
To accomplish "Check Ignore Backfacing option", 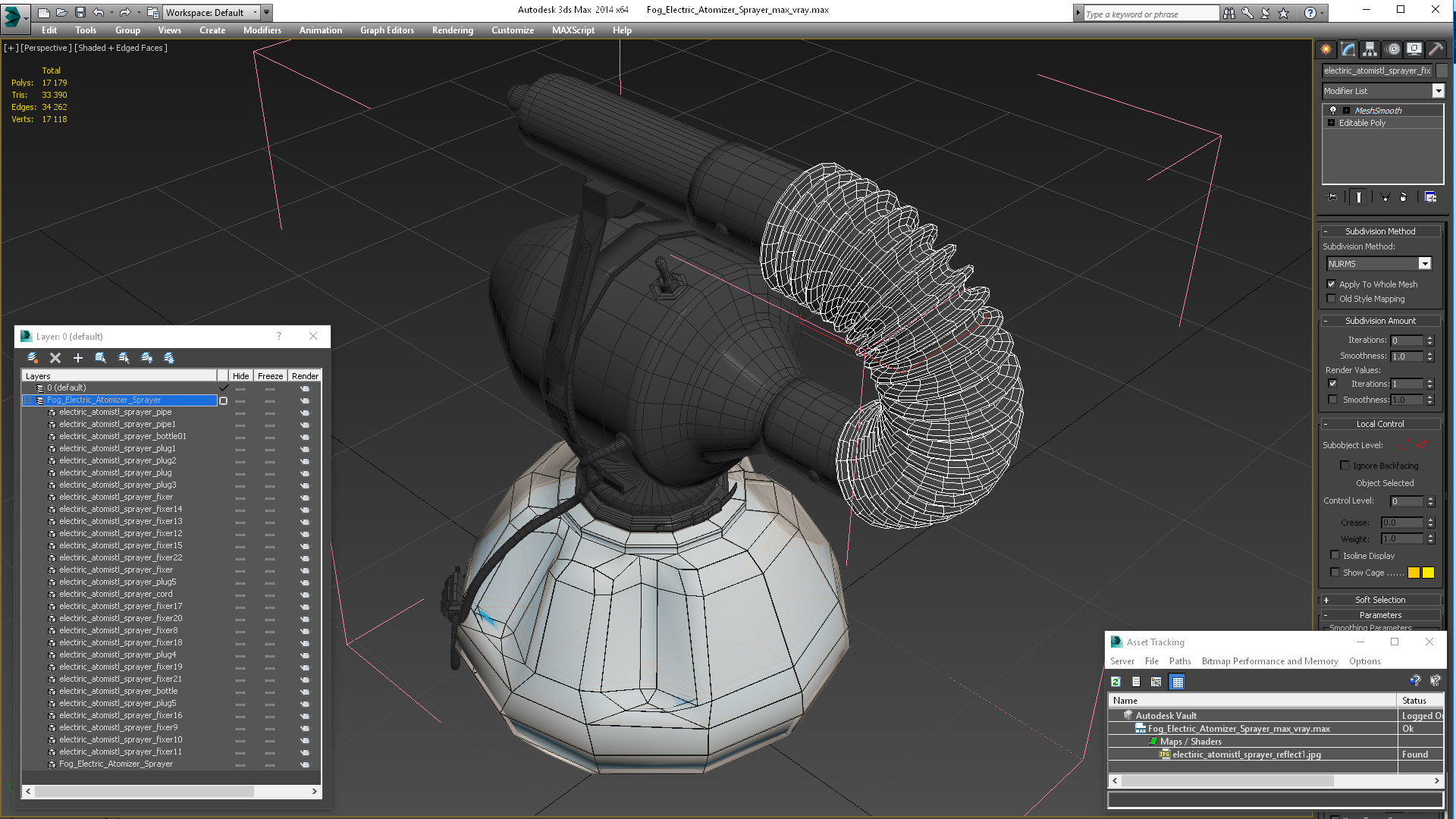I will click(x=1345, y=466).
